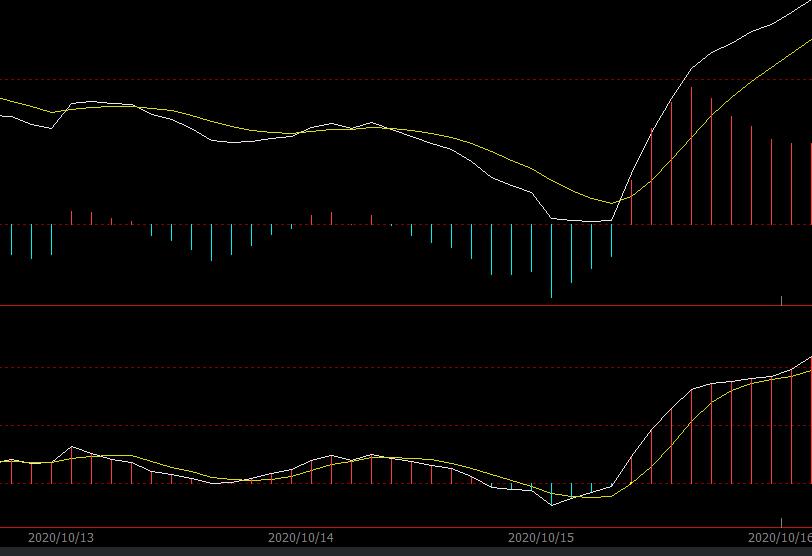Select the longest cyan histogram bar in upper panel

tap(551, 260)
